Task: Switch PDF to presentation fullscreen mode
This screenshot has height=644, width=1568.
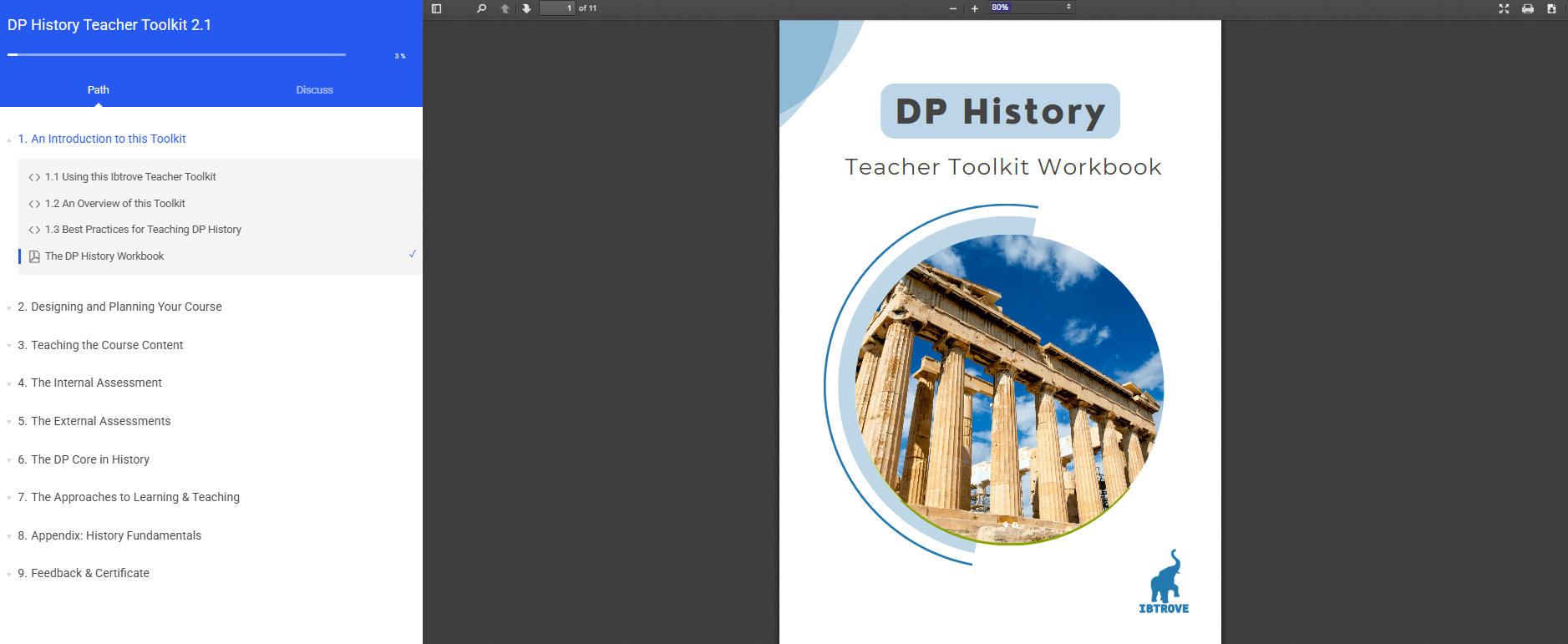Action: [1504, 8]
